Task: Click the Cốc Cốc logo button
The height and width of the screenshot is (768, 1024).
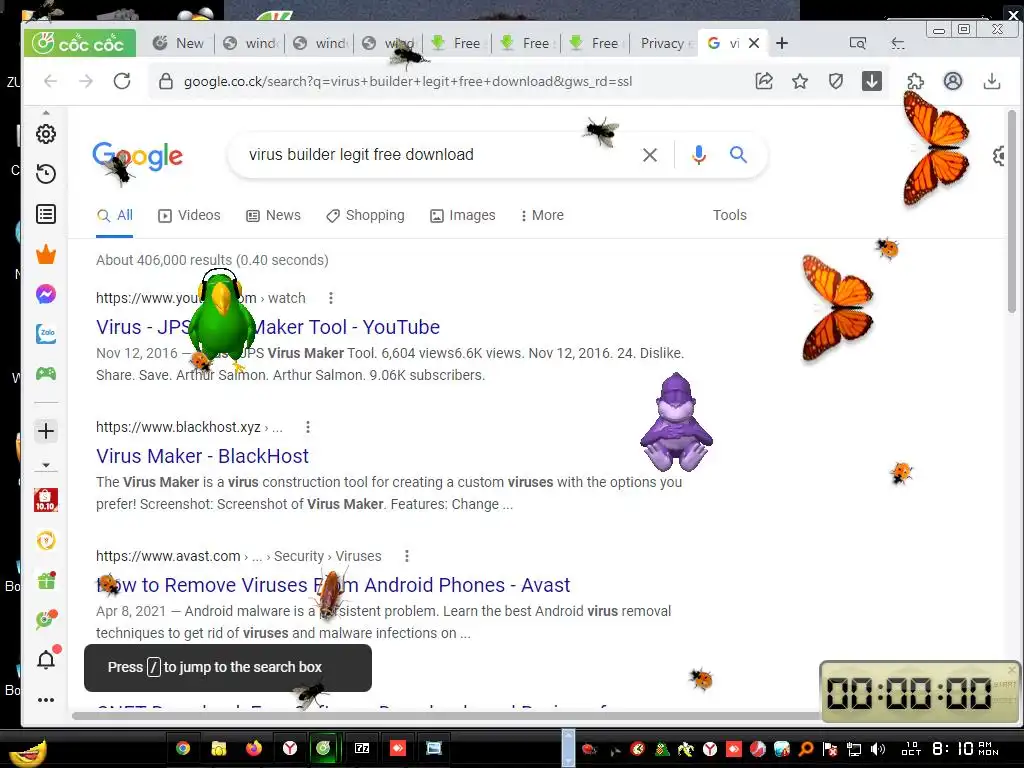Action: [80, 43]
